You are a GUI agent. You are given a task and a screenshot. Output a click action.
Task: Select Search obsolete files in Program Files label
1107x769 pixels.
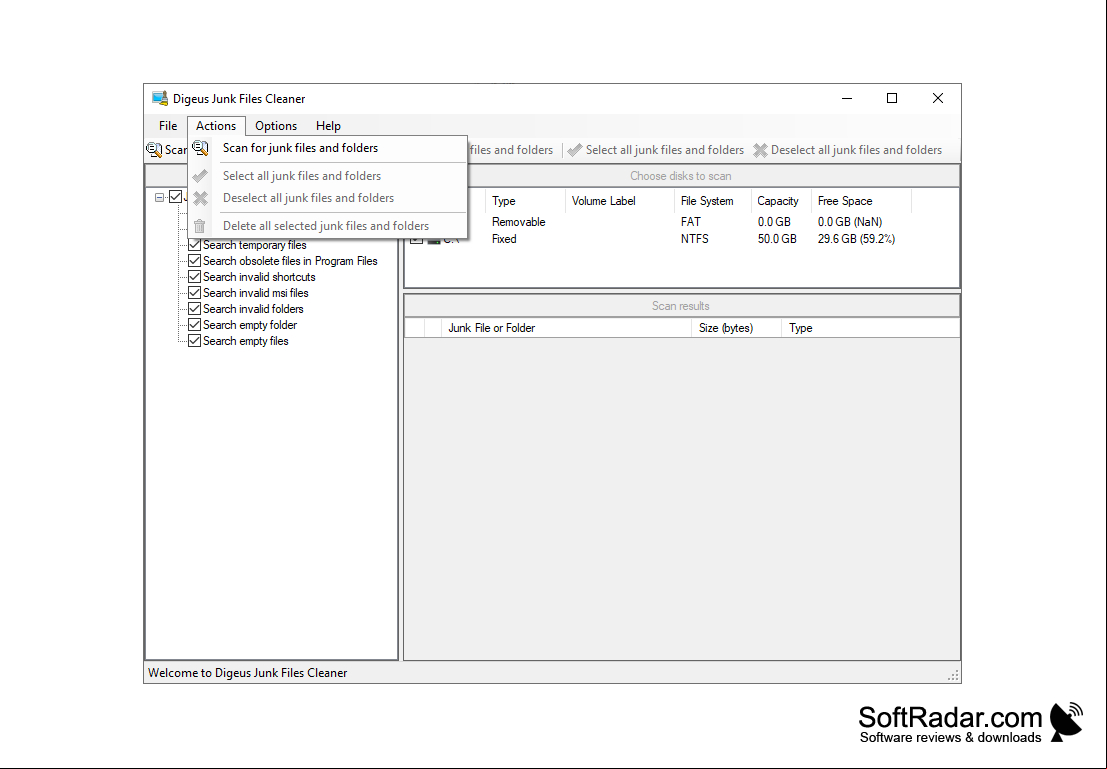coord(290,261)
